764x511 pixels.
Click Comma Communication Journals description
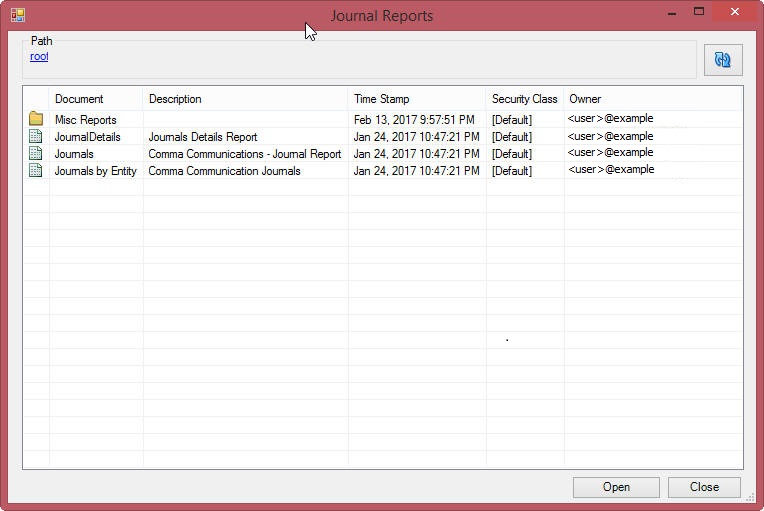[x=224, y=171]
